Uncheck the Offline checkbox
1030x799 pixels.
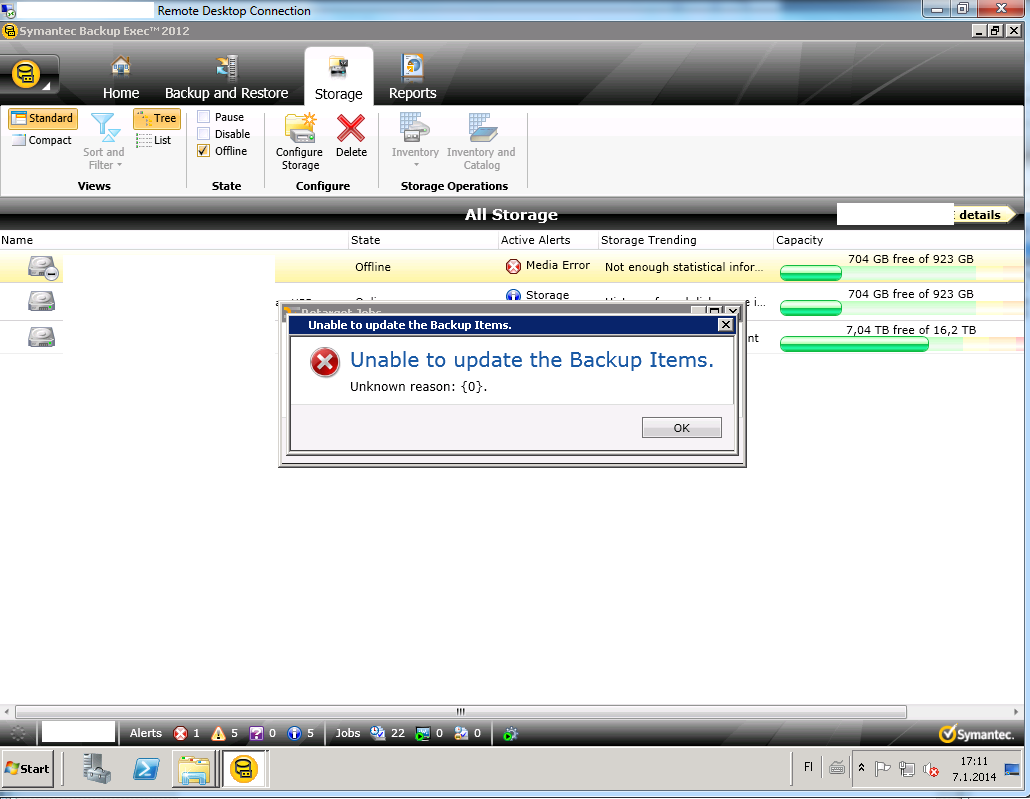(x=204, y=151)
